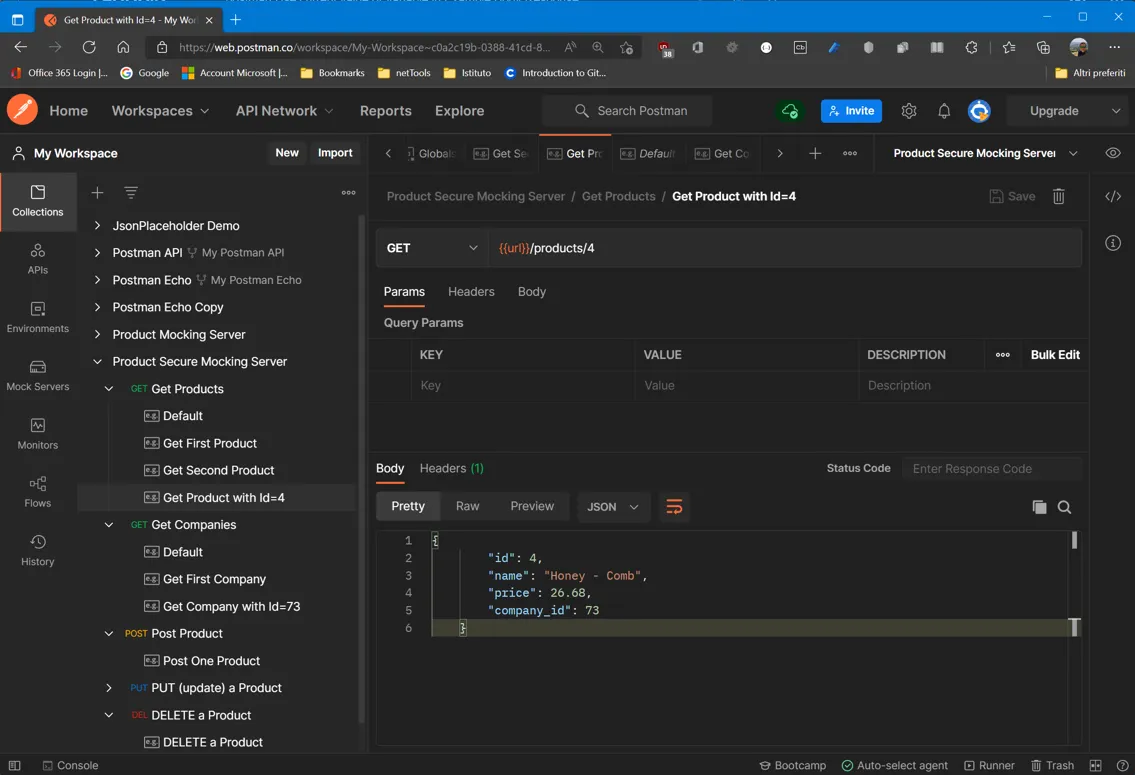Expand the Postman Echo Copy collection
This screenshot has width=1135, height=775.
(x=97, y=307)
